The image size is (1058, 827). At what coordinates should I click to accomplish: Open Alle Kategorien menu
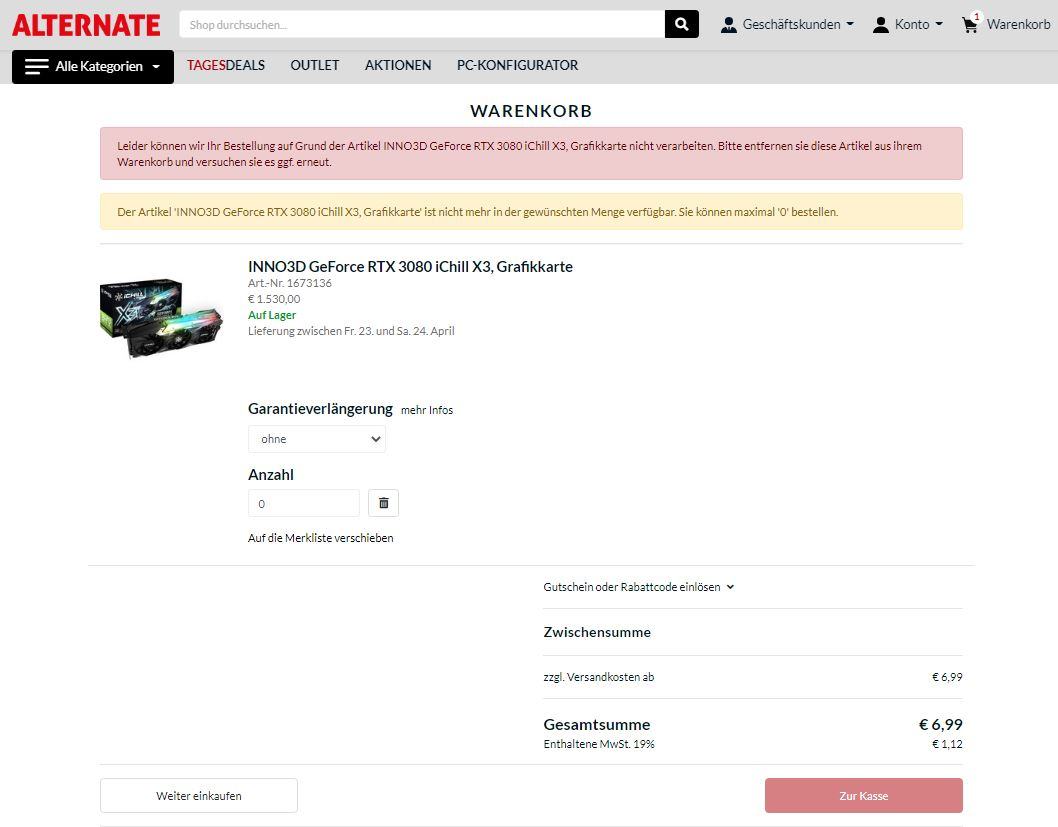pyautogui.click(x=92, y=67)
